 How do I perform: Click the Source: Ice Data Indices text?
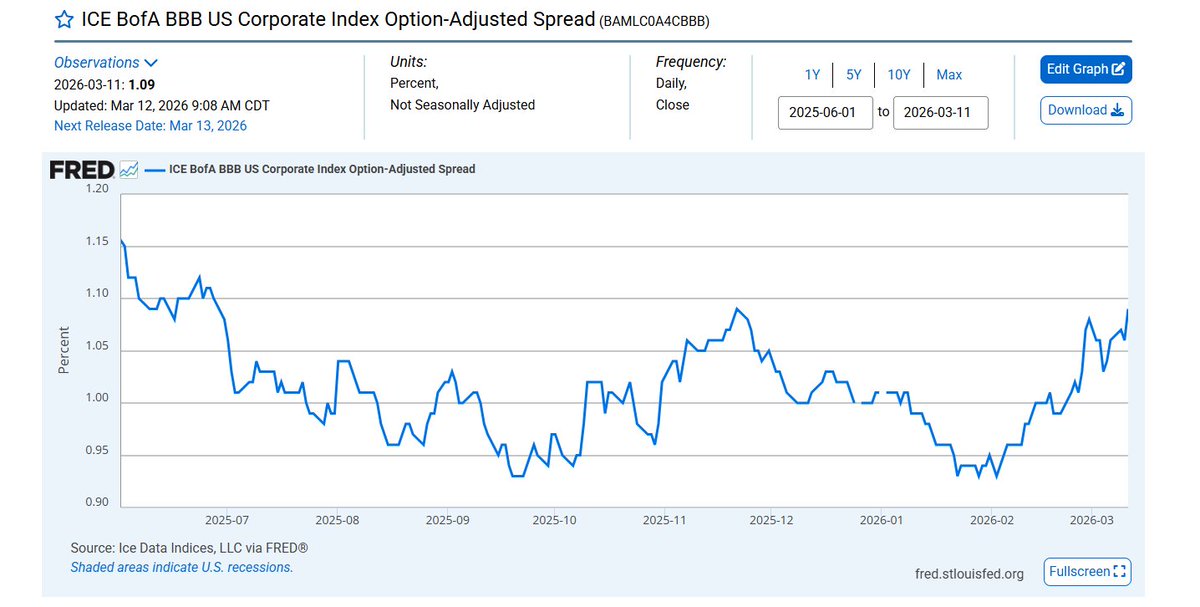point(189,548)
